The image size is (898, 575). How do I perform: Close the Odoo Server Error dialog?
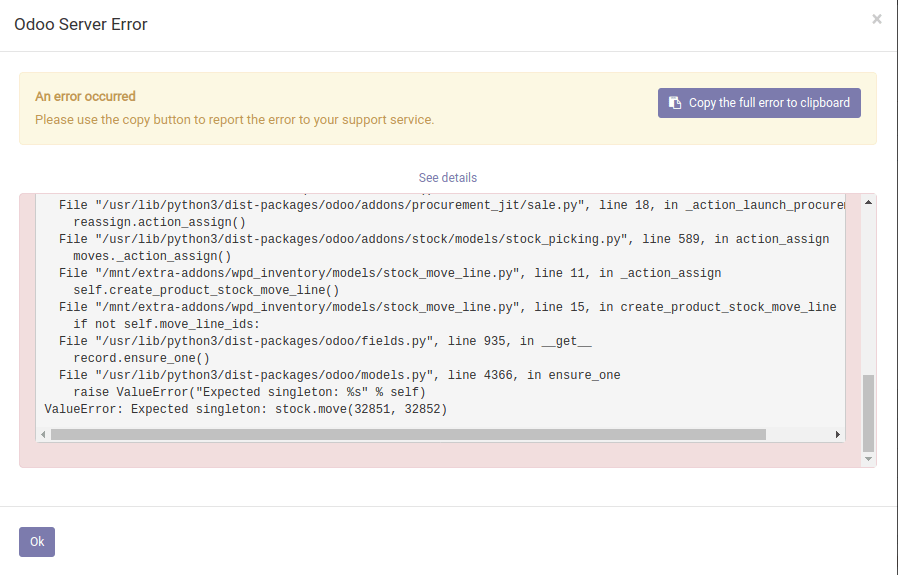[x=877, y=19]
